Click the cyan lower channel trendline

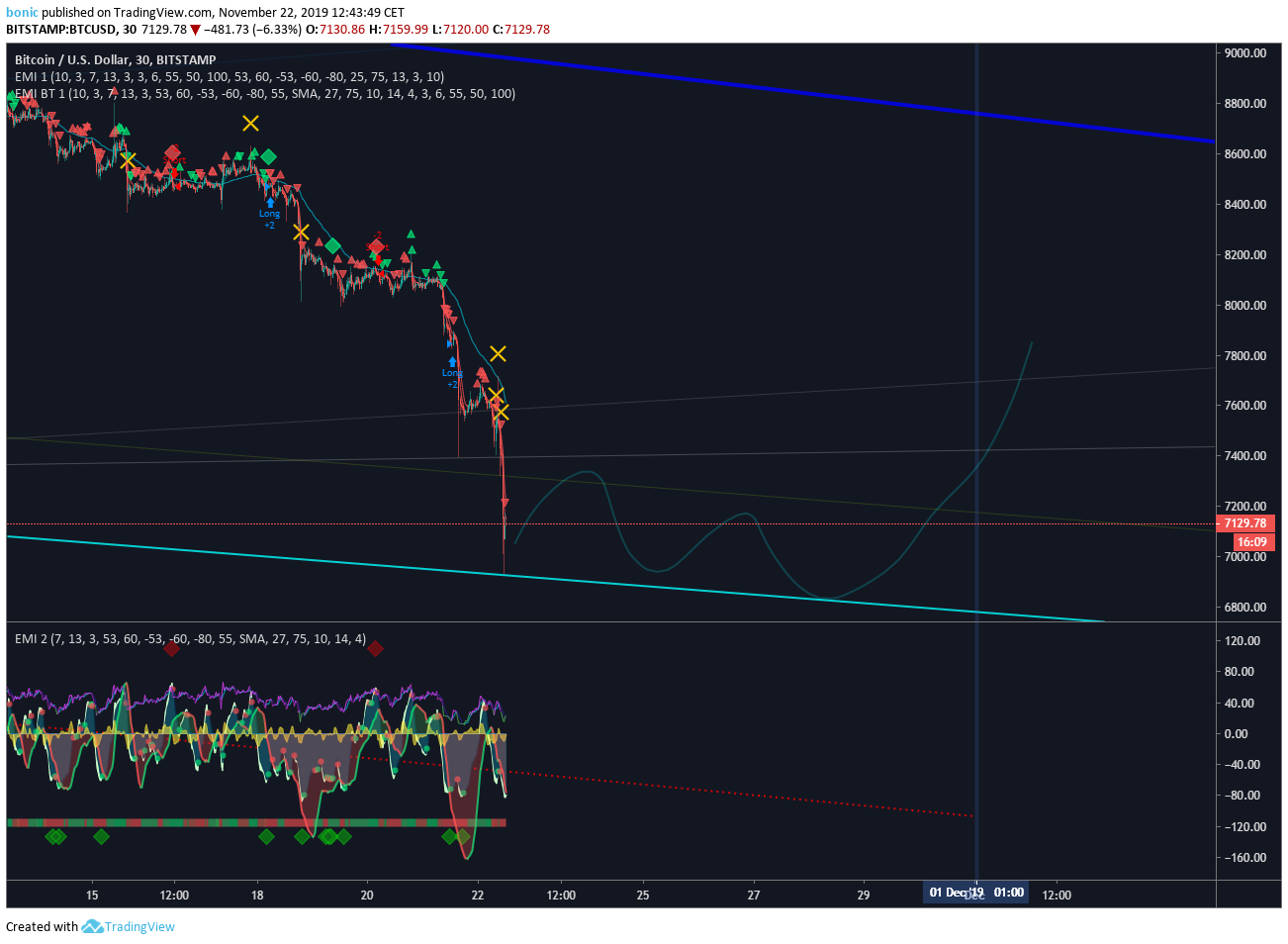[x=554, y=577]
